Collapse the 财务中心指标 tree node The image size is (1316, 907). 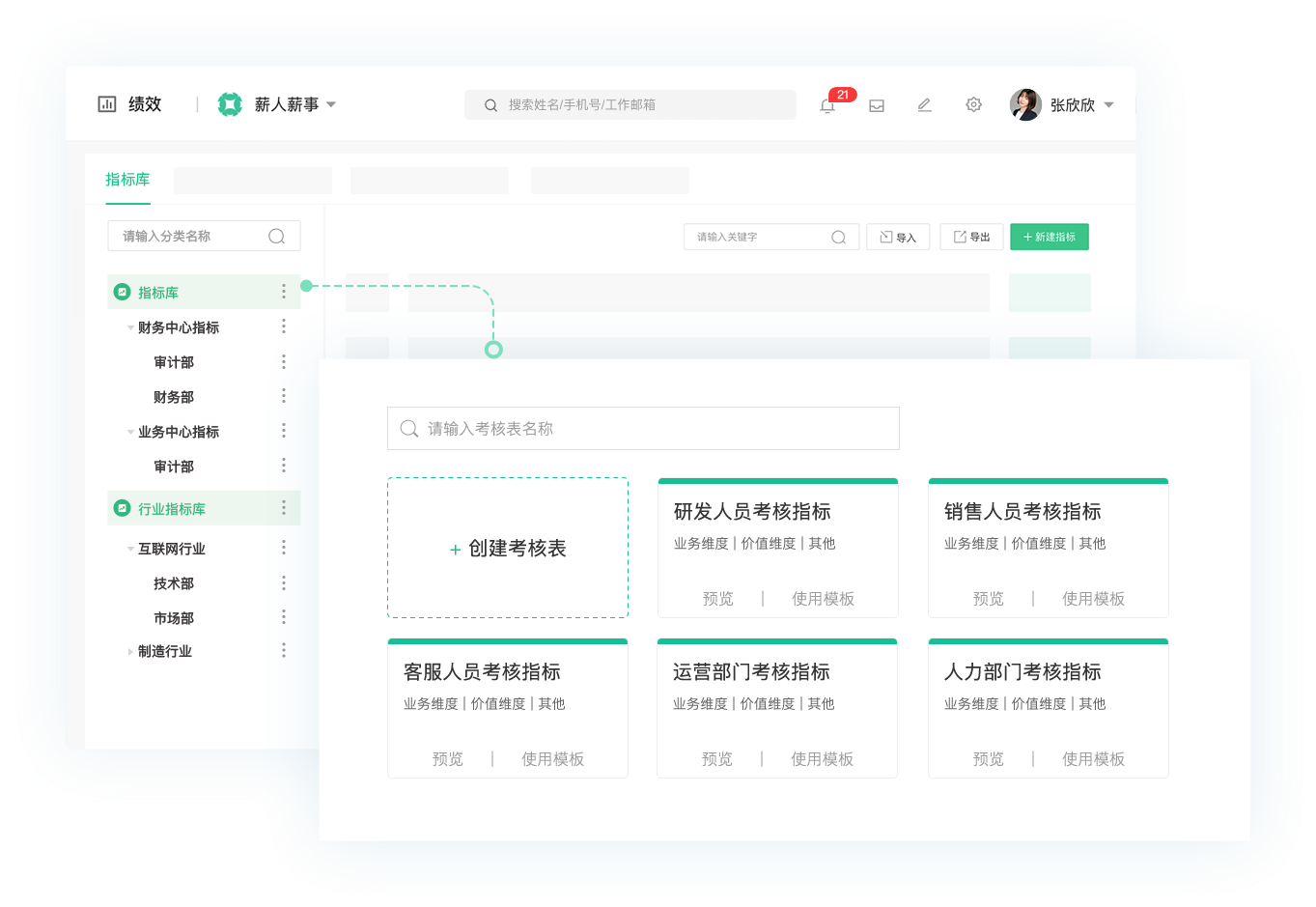[130, 327]
